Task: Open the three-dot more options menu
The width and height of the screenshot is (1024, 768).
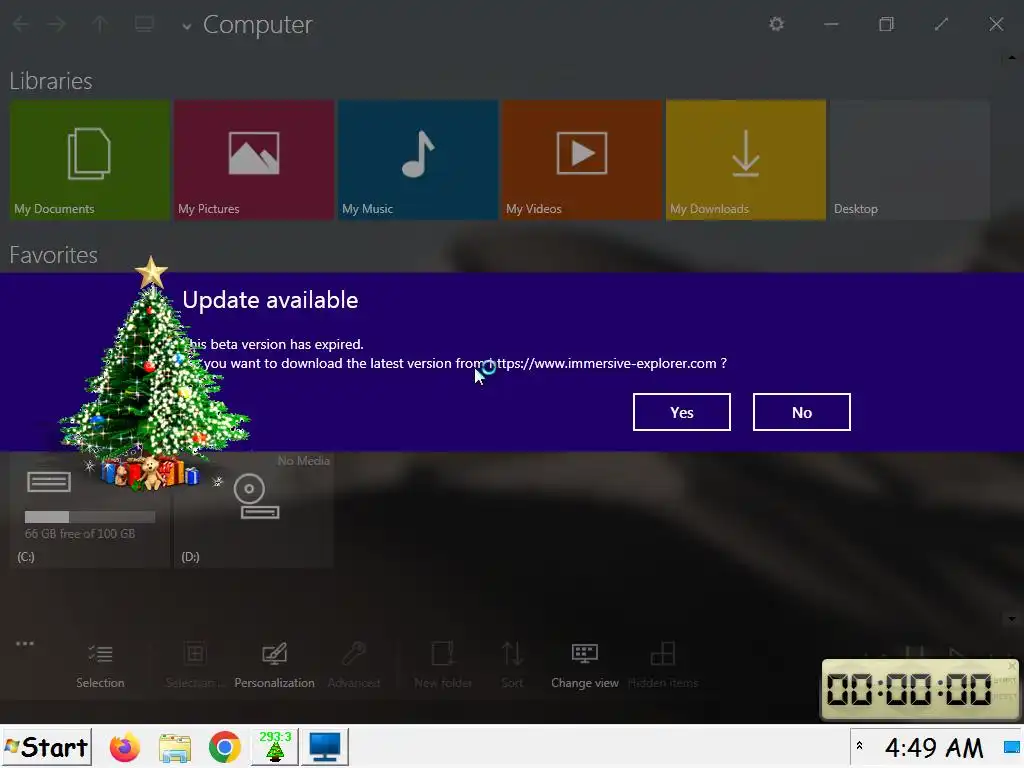Action: pos(25,643)
